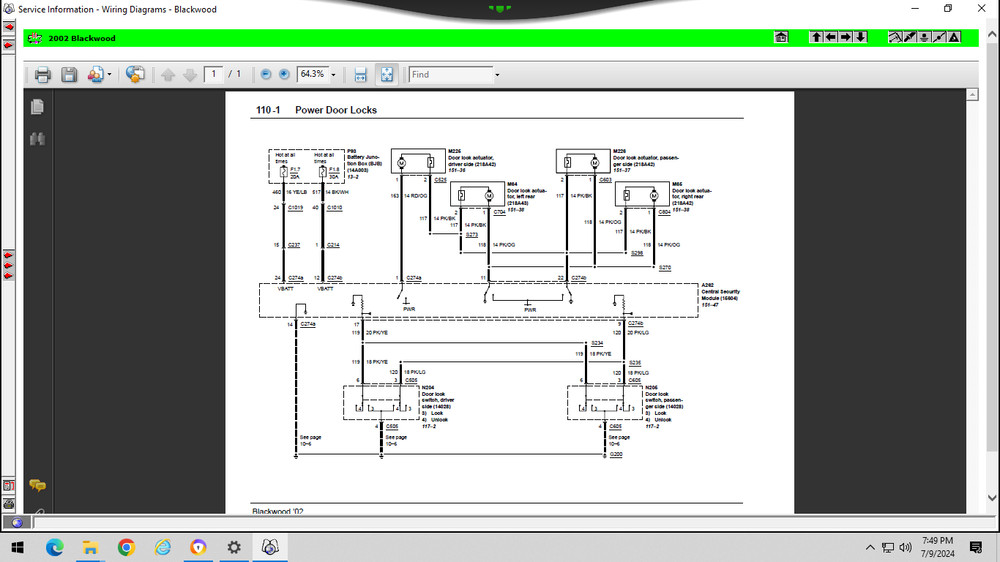Open Windows Start menu
The height and width of the screenshot is (562, 1000).
[x=18, y=547]
